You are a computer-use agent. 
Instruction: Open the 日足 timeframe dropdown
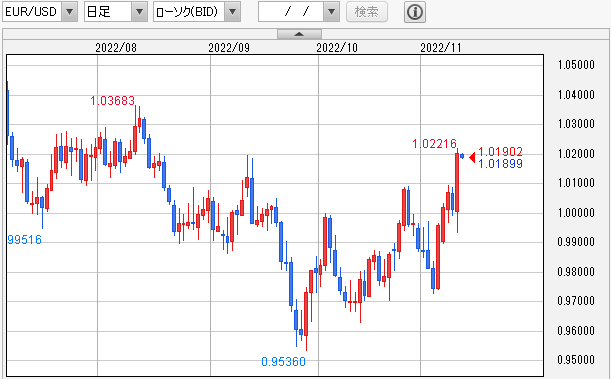coord(116,12)
